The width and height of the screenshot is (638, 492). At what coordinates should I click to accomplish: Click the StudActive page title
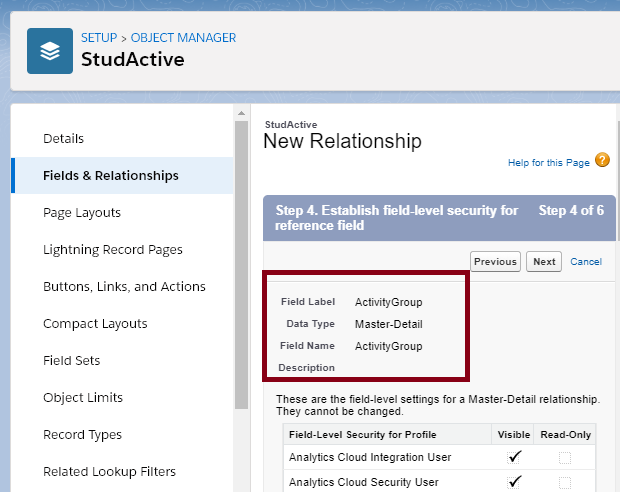(133, 59)
